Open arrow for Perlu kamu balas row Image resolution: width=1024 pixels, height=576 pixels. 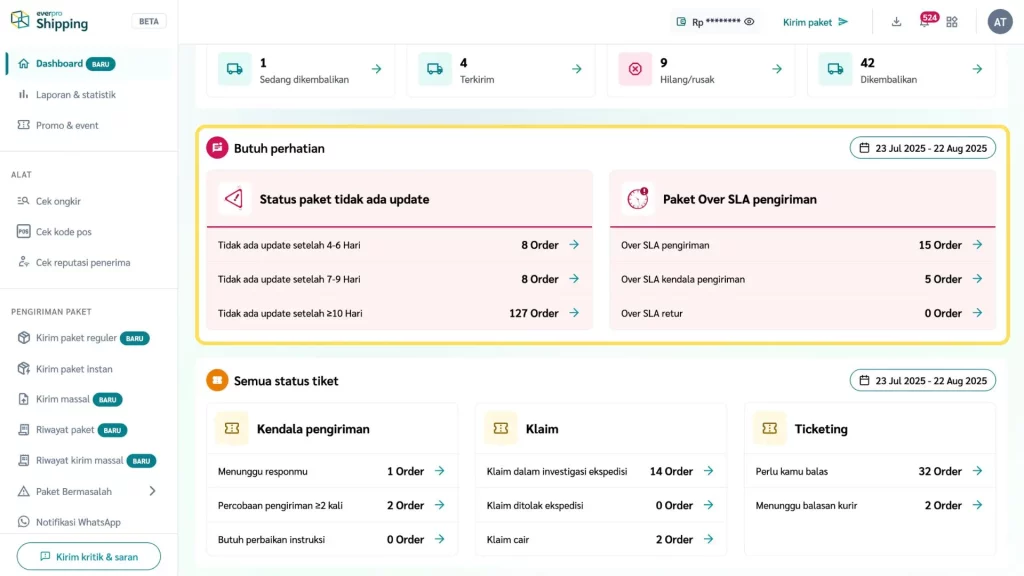(x=977, y=471)
